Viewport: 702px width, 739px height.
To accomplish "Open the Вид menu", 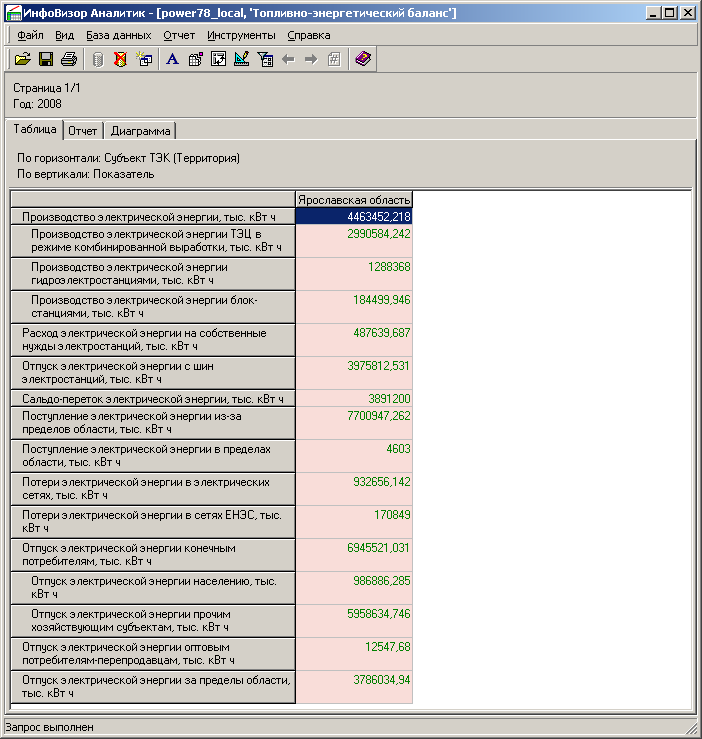I will 65,35.
